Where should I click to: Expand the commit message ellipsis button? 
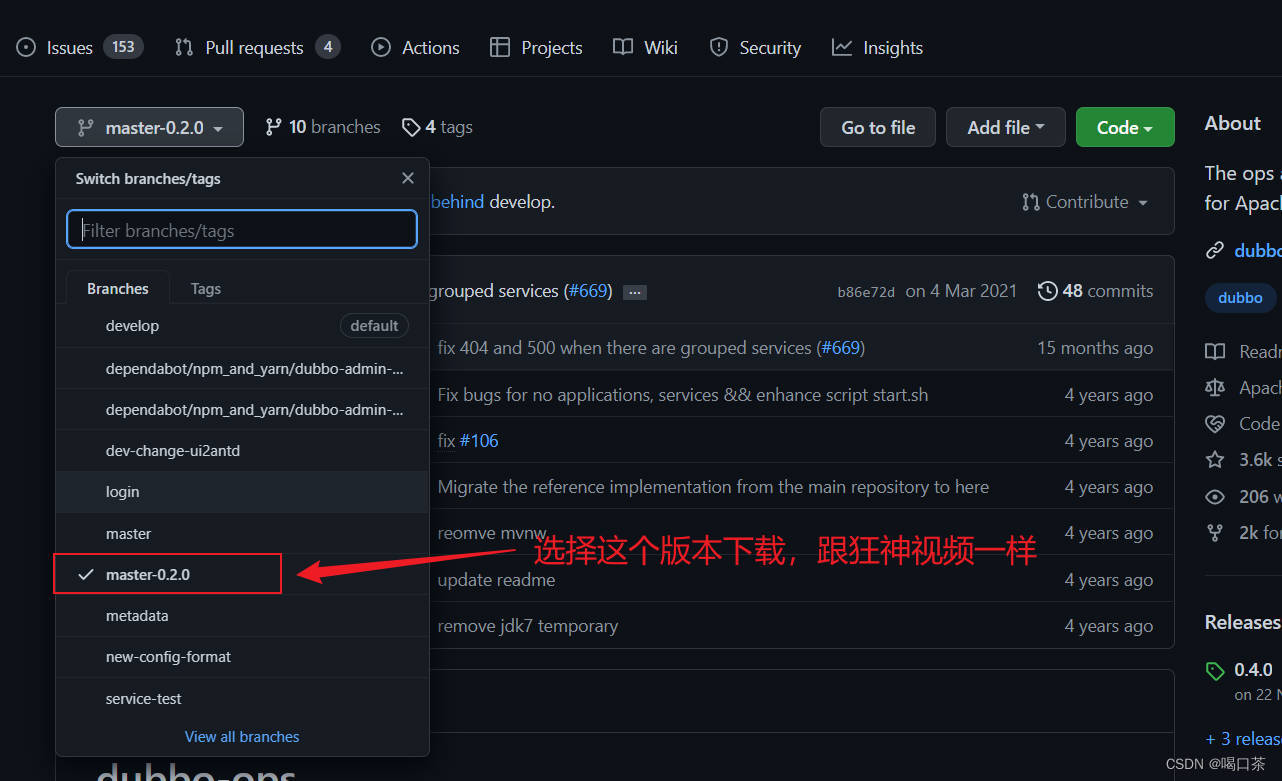(x=634, y=292)
